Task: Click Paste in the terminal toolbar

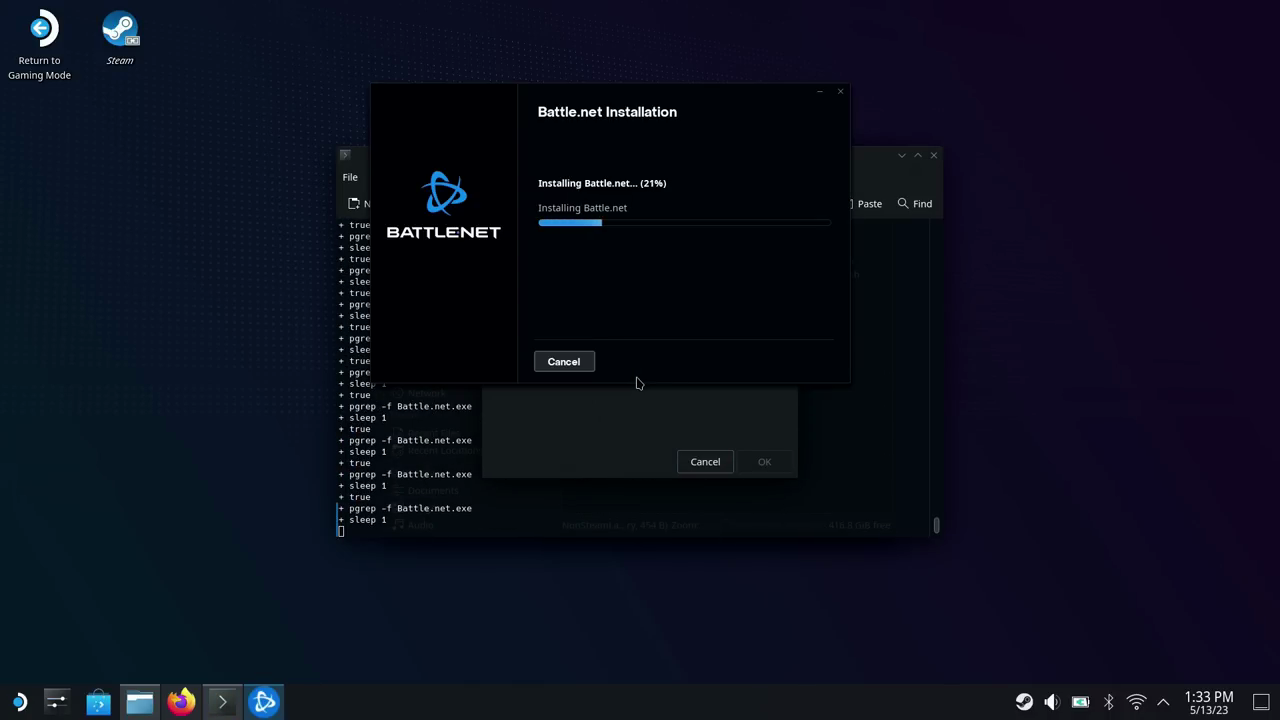Action: pos(867,204)
